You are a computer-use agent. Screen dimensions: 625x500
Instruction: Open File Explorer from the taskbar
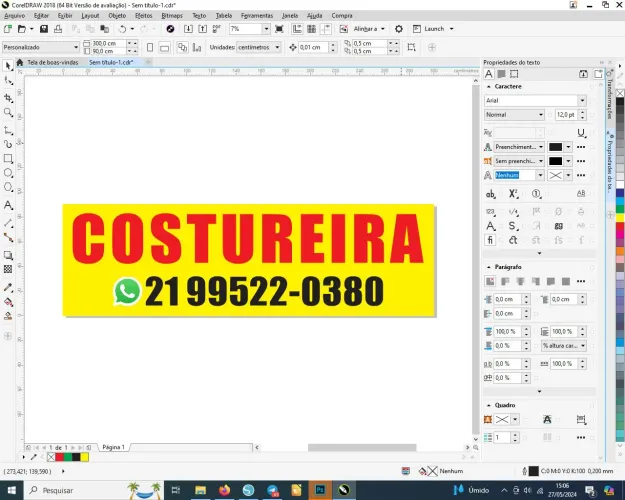tap(200, 490)
